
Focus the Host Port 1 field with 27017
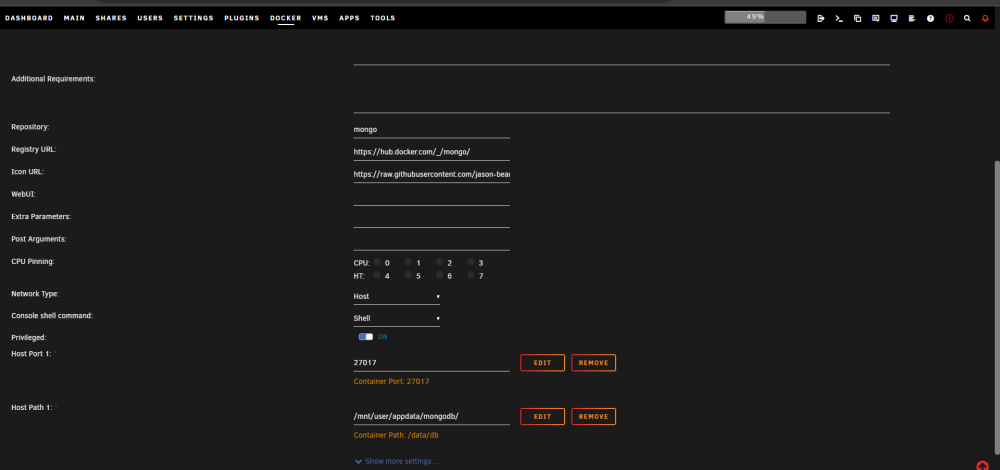click(x=432, y=363)
